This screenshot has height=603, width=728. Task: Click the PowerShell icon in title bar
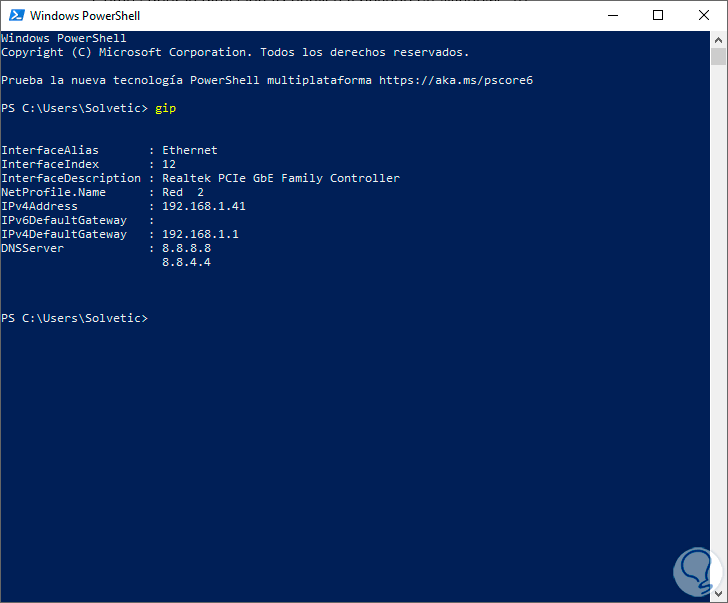(x=14, y=16)
